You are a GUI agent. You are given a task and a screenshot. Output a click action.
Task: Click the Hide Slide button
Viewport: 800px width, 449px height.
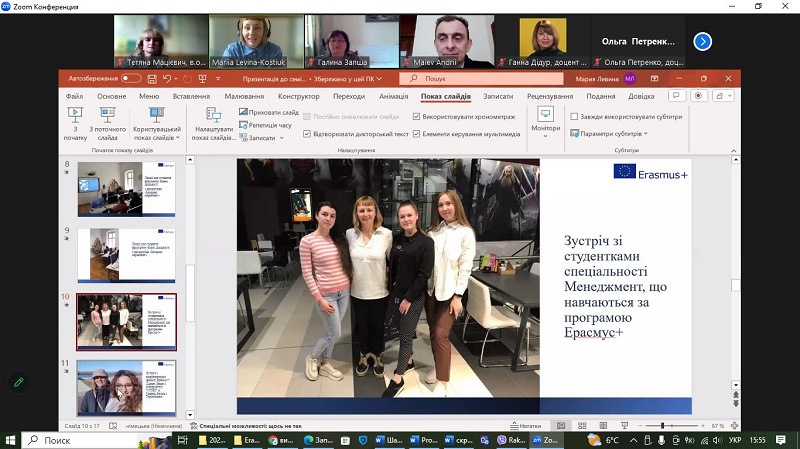pos(243,113)
